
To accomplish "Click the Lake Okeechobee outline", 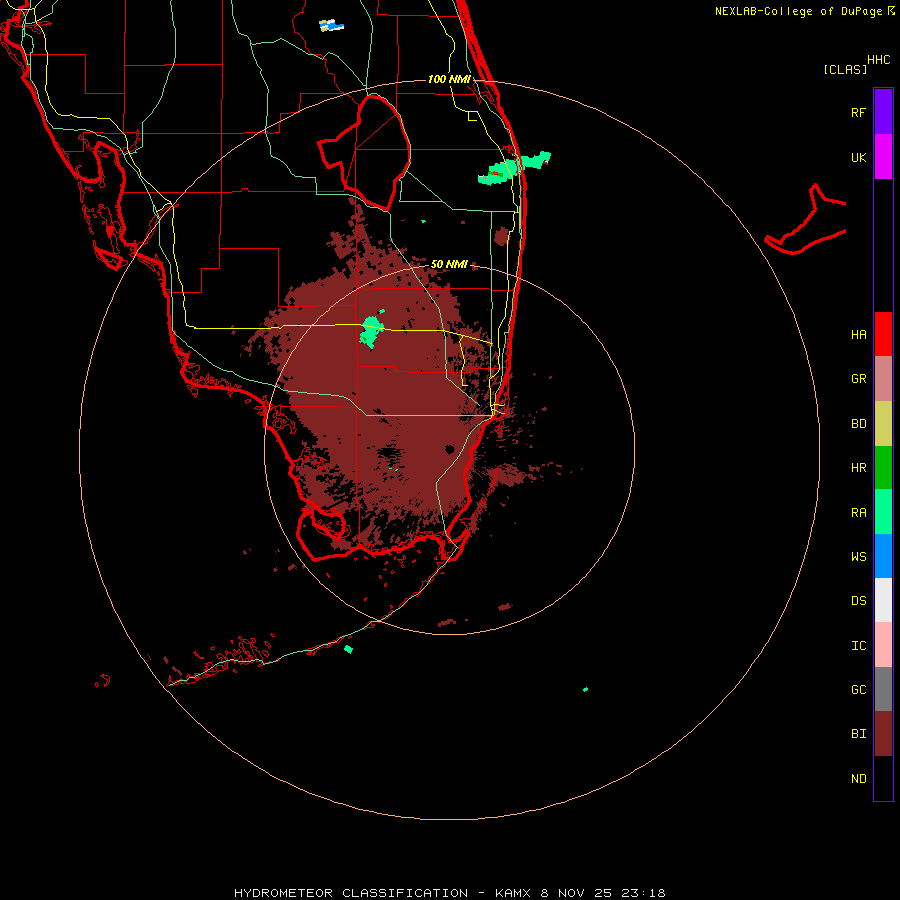I will point(365,152).
